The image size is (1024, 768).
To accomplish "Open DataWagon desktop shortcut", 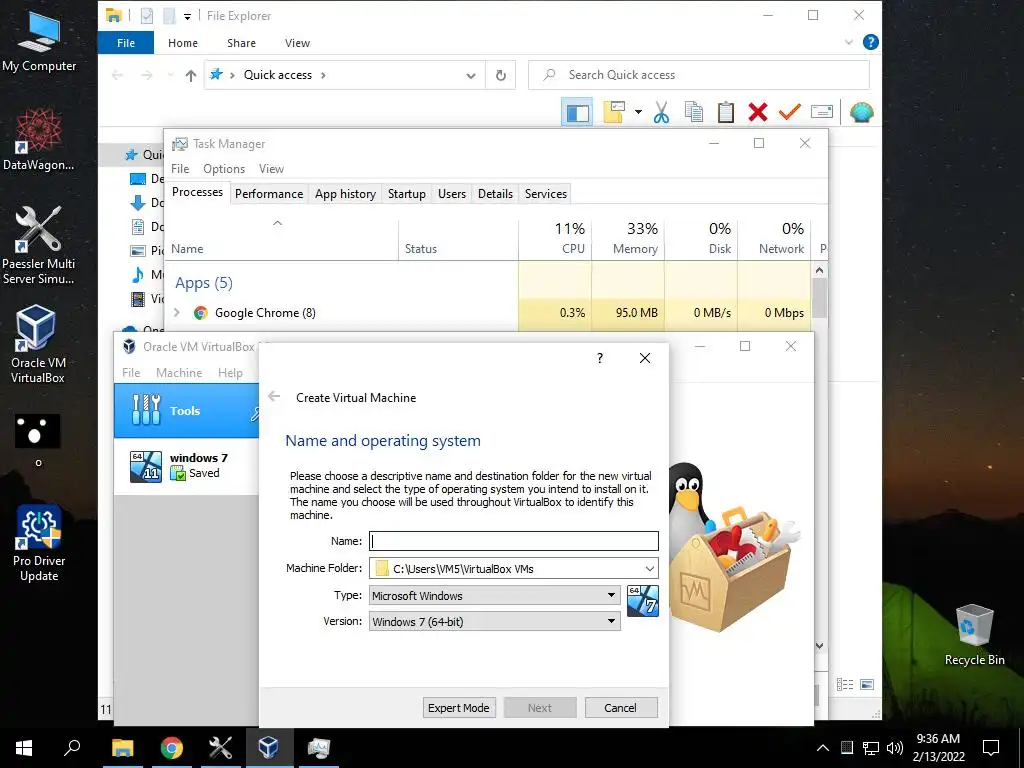I will pos(39,139).
